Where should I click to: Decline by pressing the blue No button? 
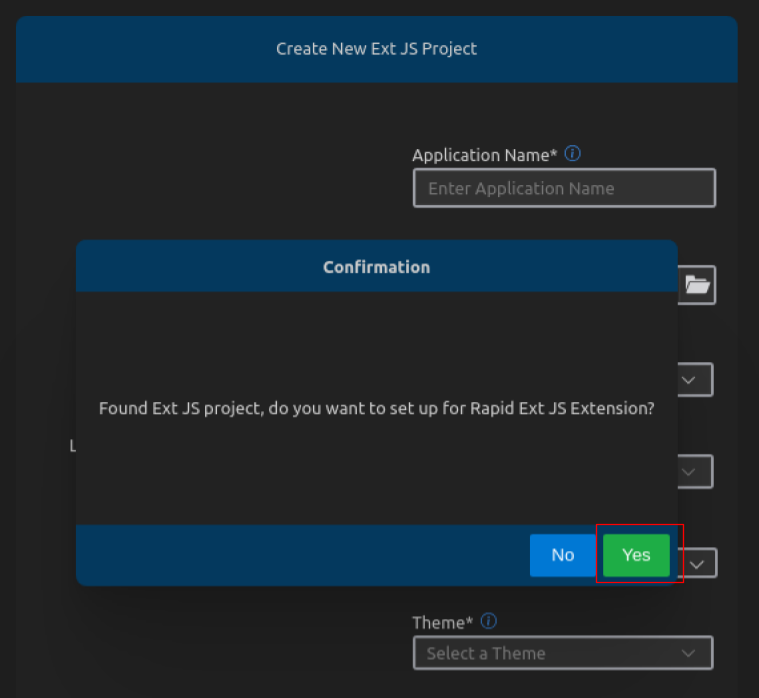pos(563,555)
